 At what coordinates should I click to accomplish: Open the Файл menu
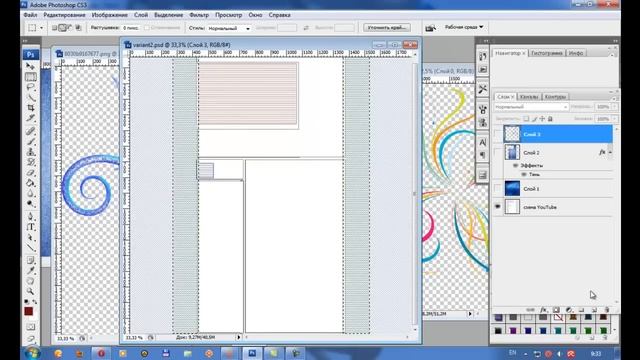click(30, 15)
